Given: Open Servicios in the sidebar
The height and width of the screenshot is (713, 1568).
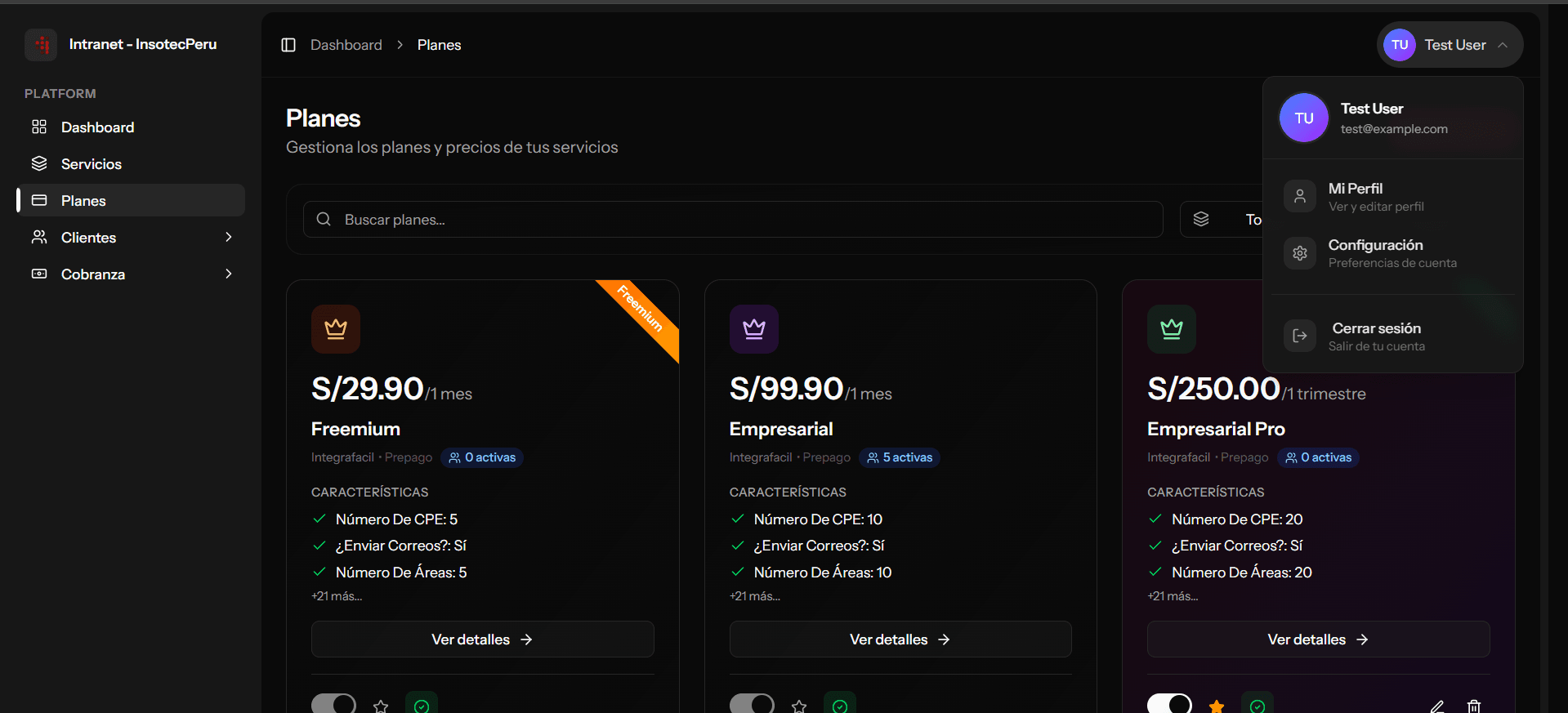Looking at the screenshot, I should [x=131, y=164].
